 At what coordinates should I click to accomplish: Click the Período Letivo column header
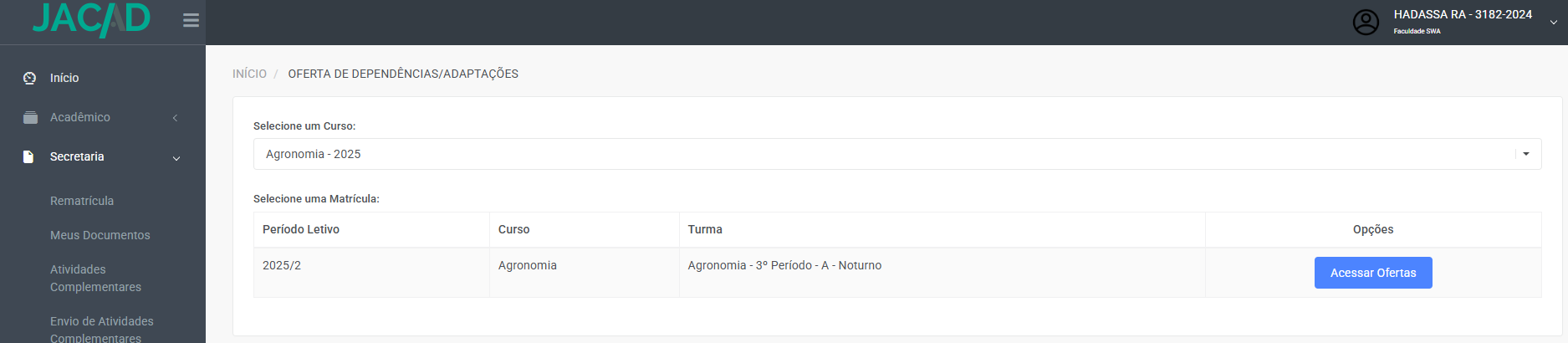tap(301, 229)
